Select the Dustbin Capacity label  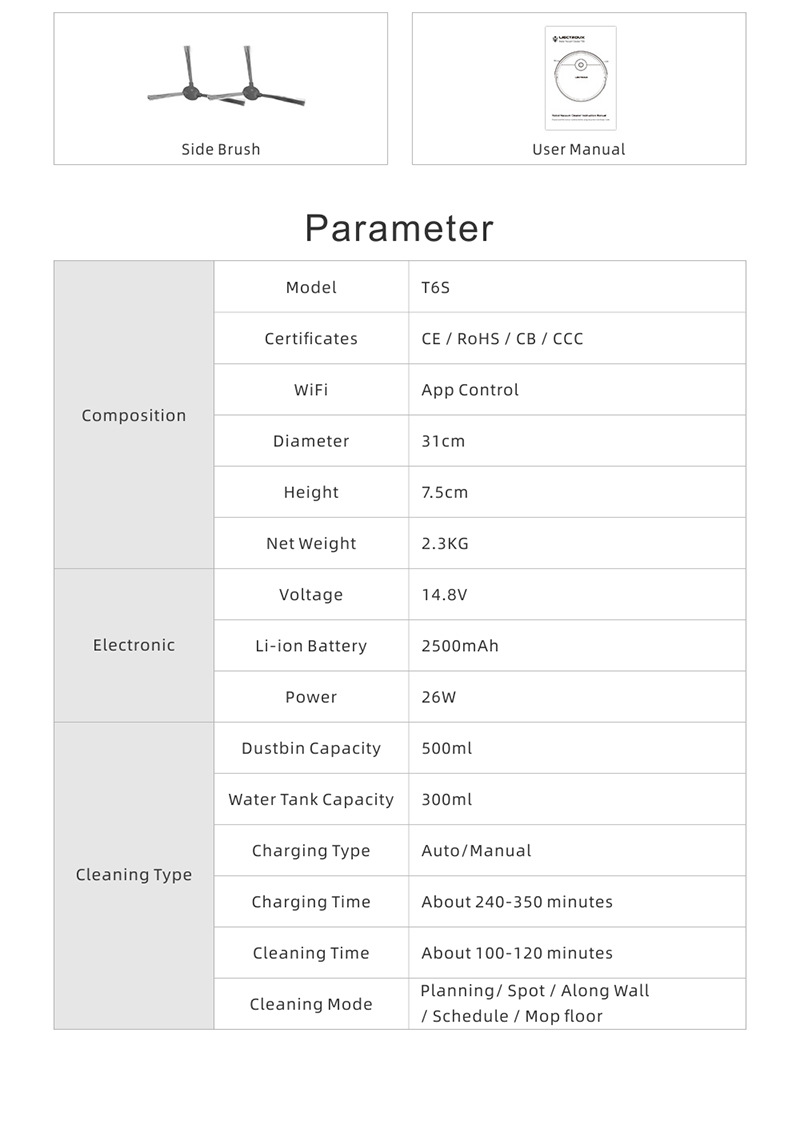click(x=311, y=748)
